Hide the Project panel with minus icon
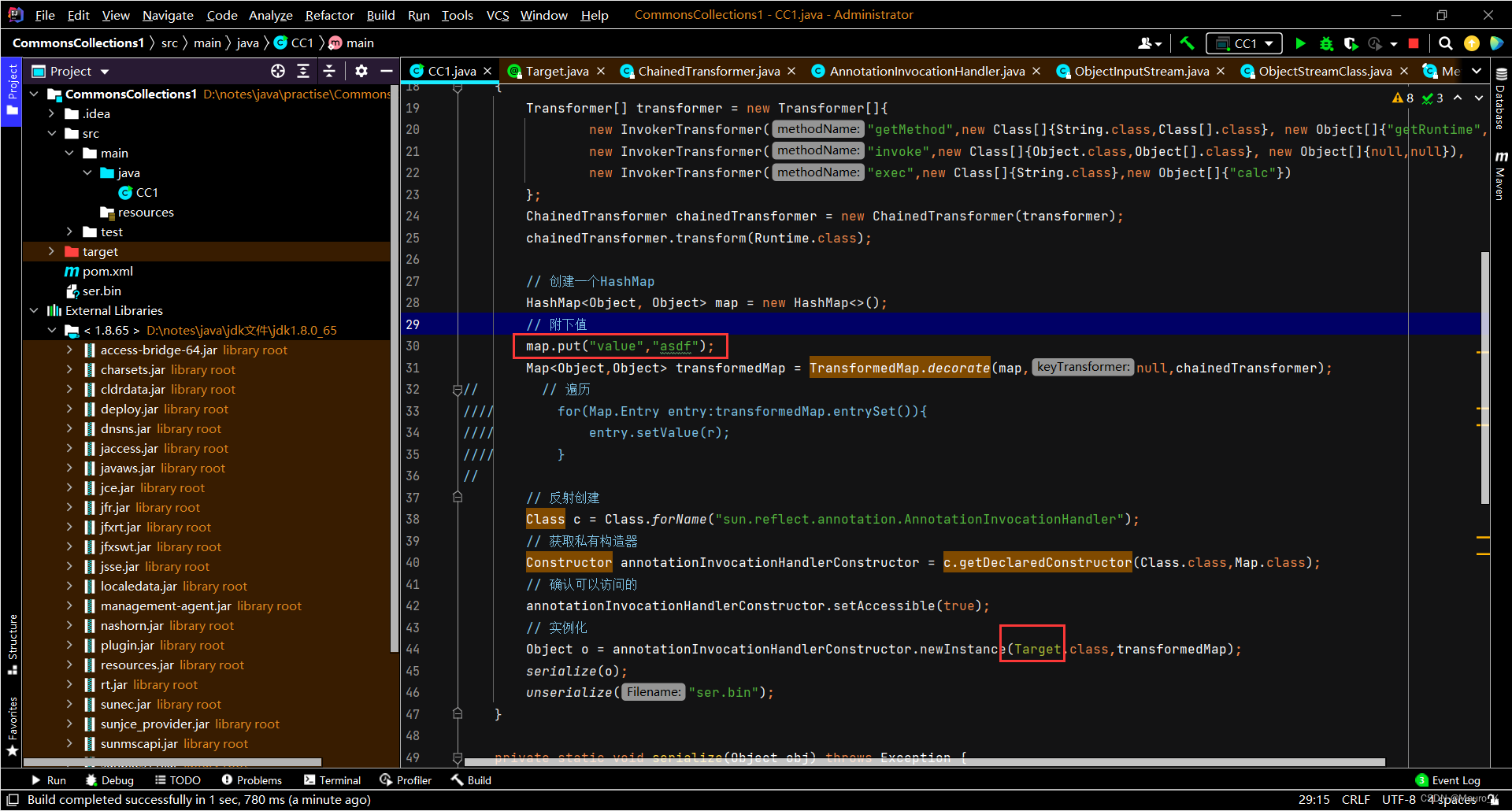The height and width of the screenshot is (811, 1512). click(387, 71)
